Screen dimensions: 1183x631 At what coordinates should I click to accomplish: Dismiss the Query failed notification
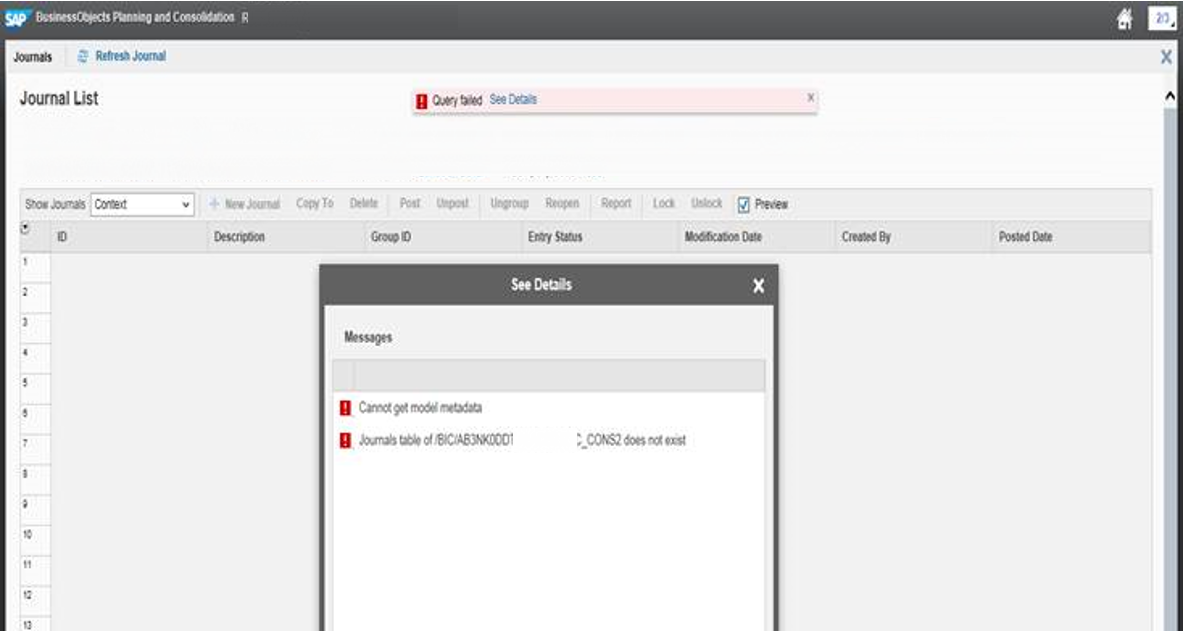(810, 97)
